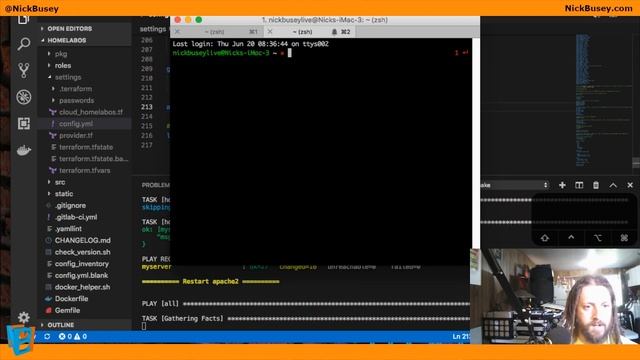The image size is (640, 360).
Task: Open the PROBLEMS panel tab
Action: (156, 185)
